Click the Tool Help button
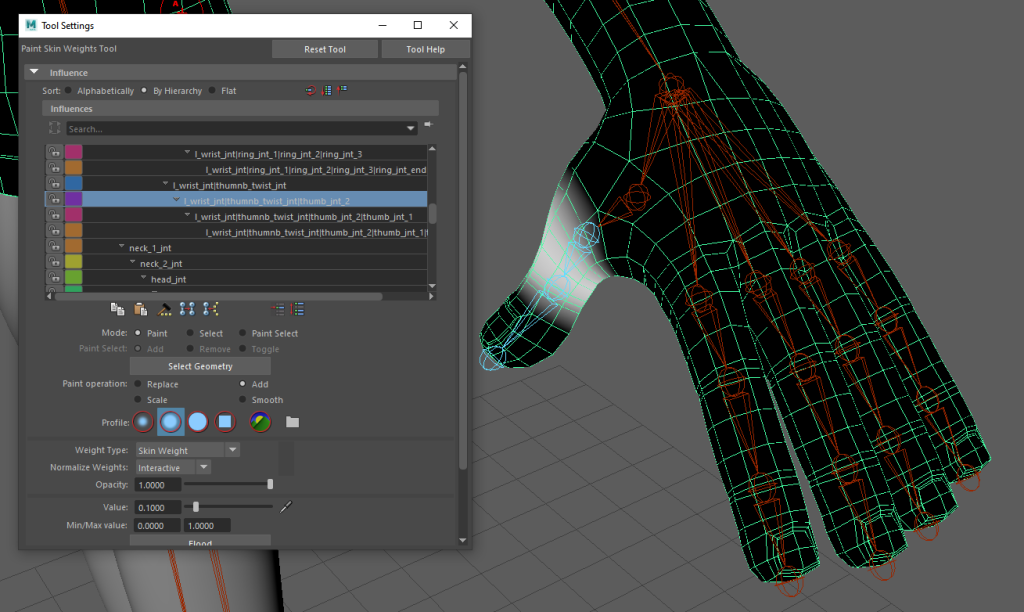The width and height of the screenshot is (1024, 612). [x=425, y=49]
